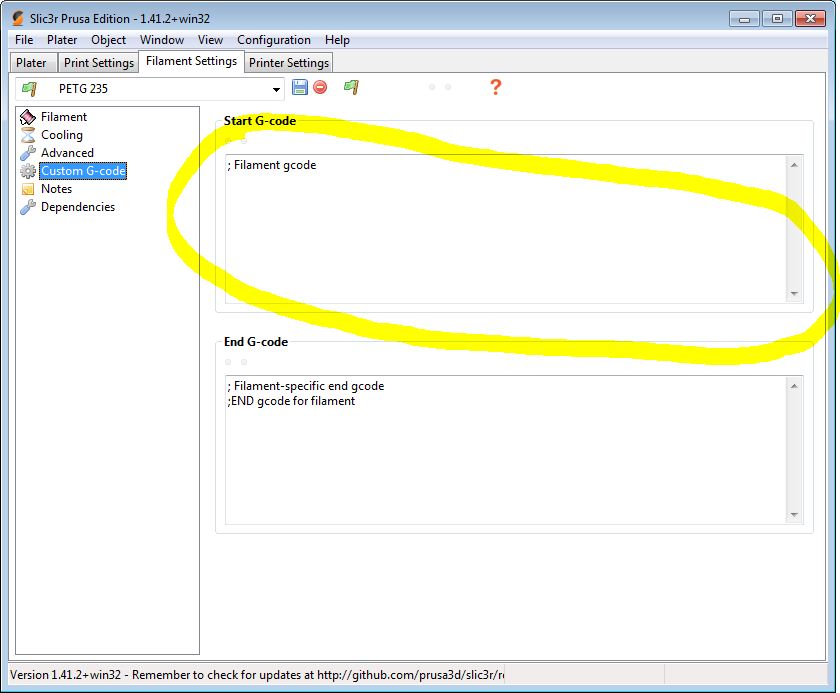
Task: Open the Configuration menu
Action: pyautogui.click(x=273, y=40)
